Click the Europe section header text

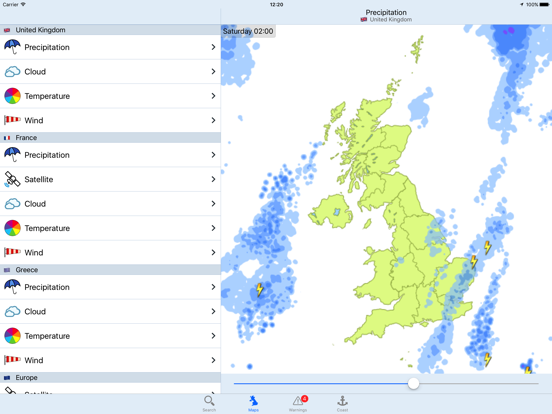(x=26, y=378)
